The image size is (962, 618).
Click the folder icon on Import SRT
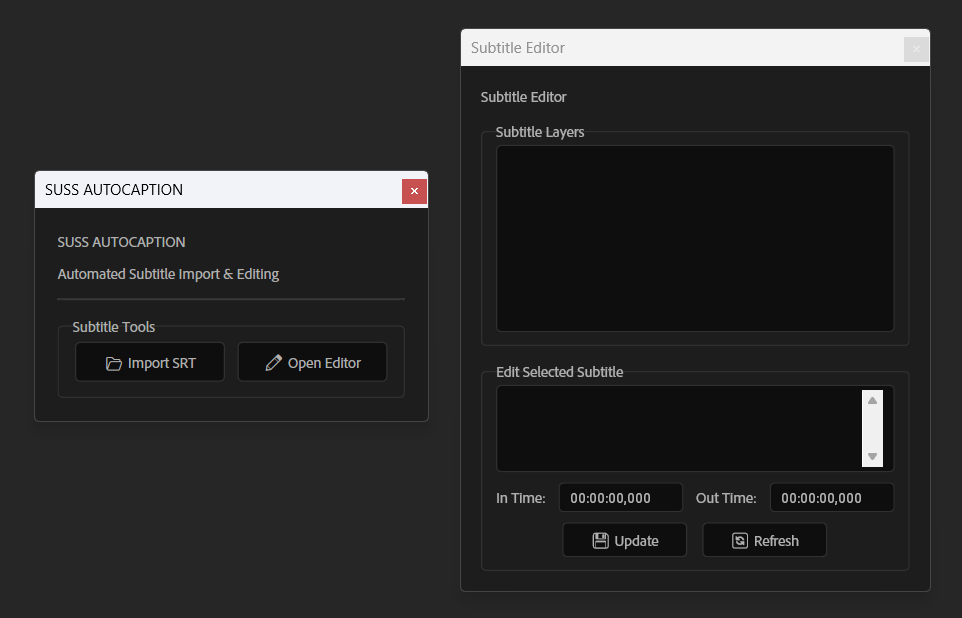tap(114, 363)
